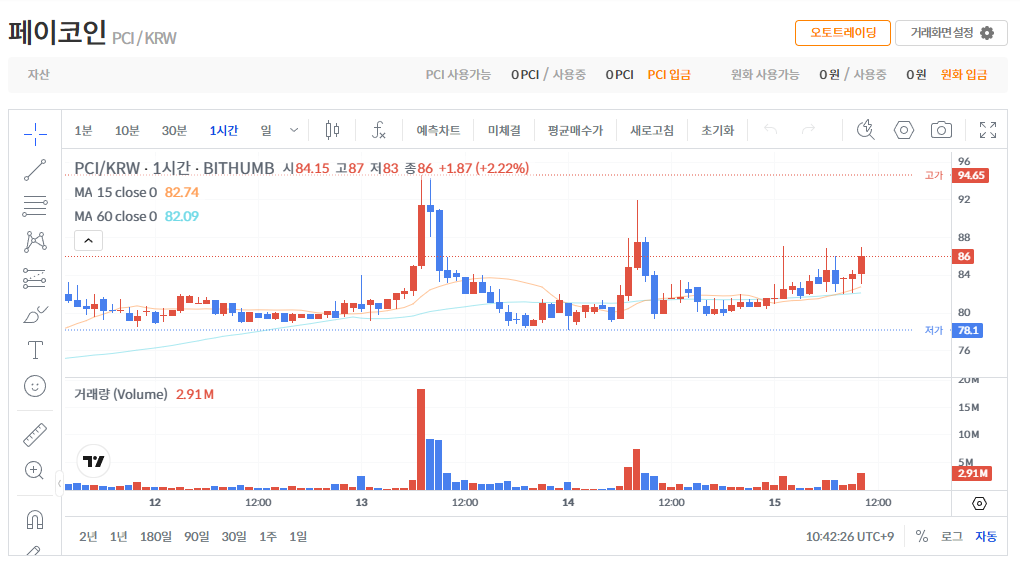The image size is (1020, 566).
Task: Enter fullscreen chart mode
Action: tap(988, 130)
